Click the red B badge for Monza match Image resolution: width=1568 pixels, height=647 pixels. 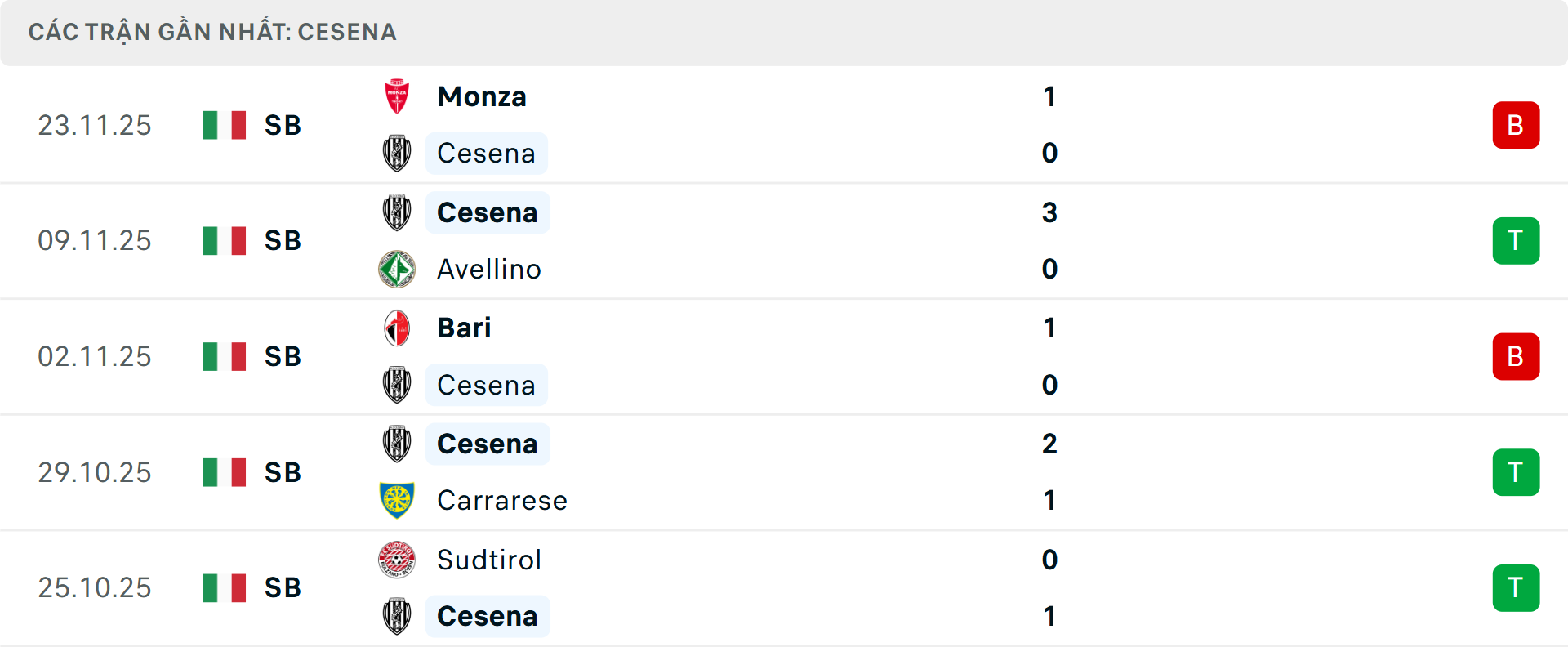[x=1516, y=125]
